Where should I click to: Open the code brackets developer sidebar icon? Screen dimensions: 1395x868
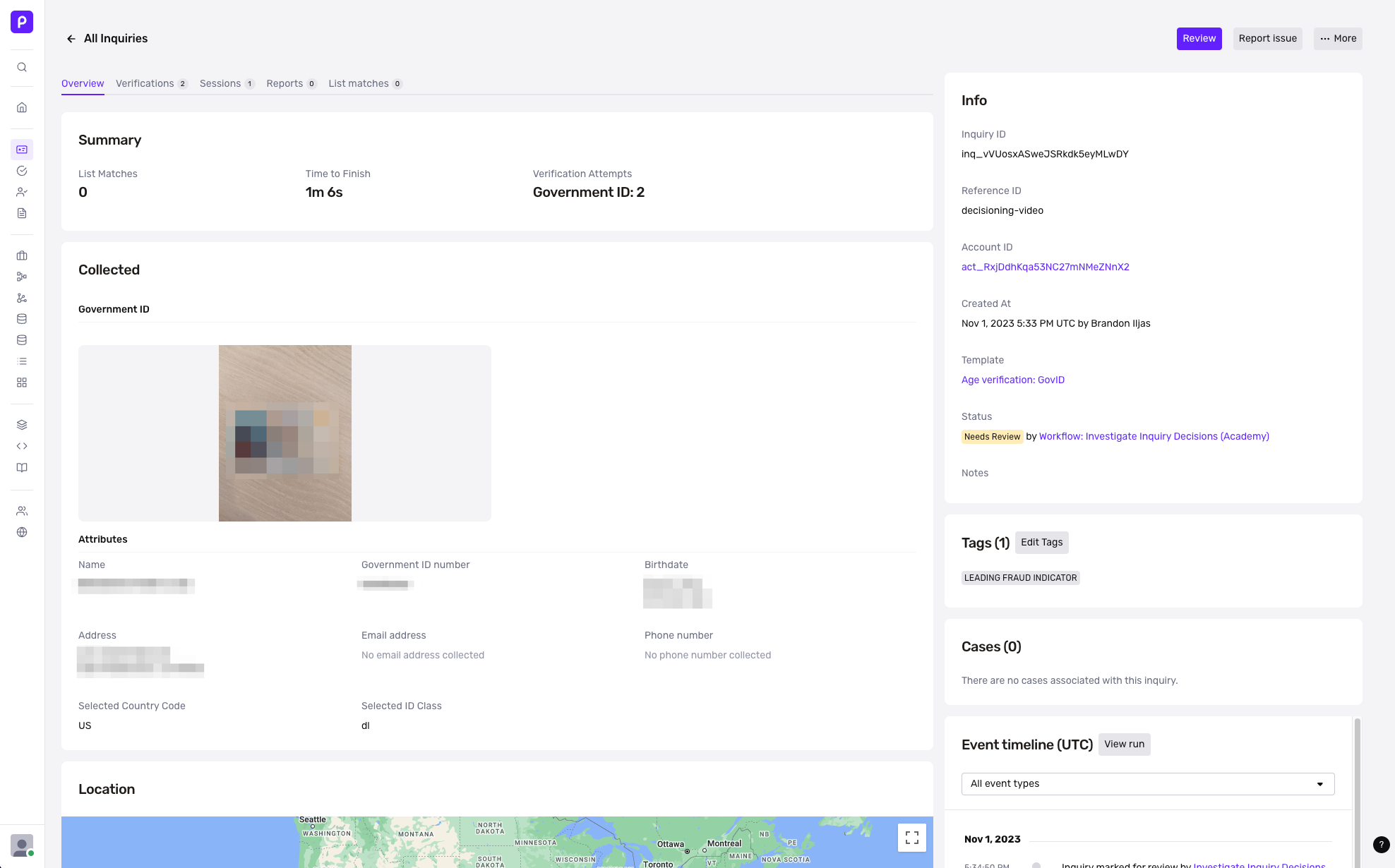22,446
